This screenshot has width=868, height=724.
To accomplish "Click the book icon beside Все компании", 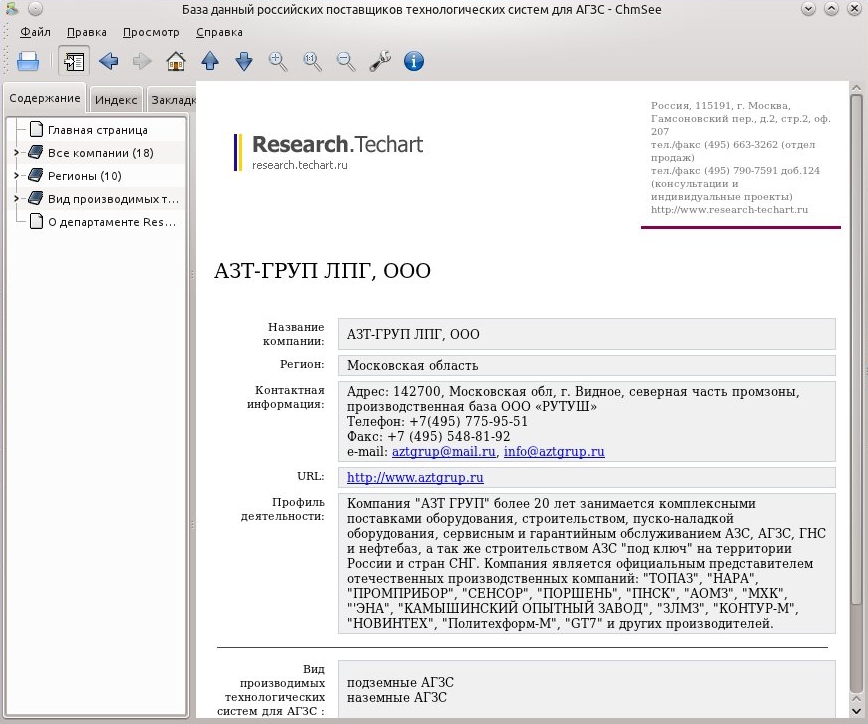I will [35, 152].
